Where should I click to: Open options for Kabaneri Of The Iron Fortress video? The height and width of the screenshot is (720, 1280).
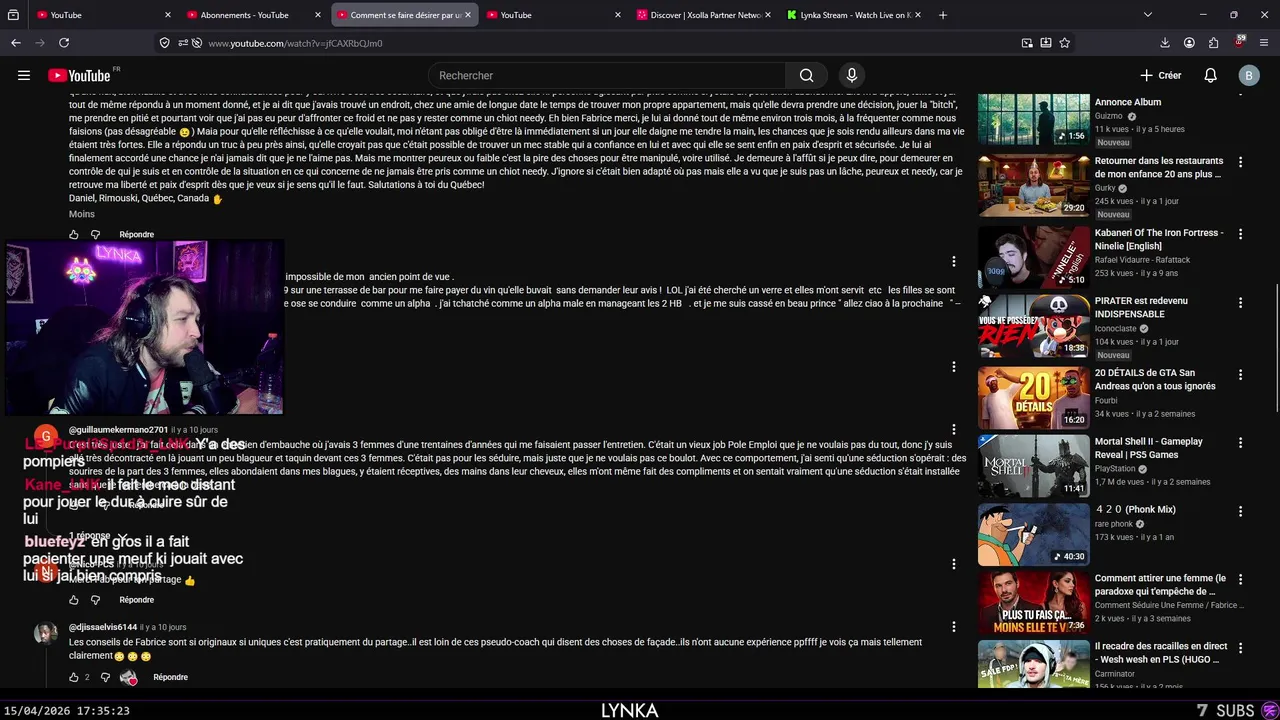pyautogui.click(x=1241, y=233)
